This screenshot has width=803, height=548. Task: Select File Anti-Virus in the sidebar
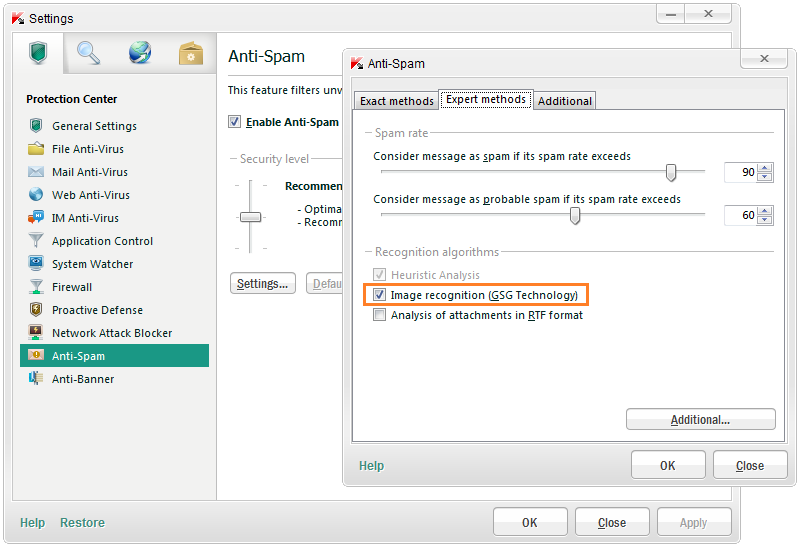tap(88, 149)
